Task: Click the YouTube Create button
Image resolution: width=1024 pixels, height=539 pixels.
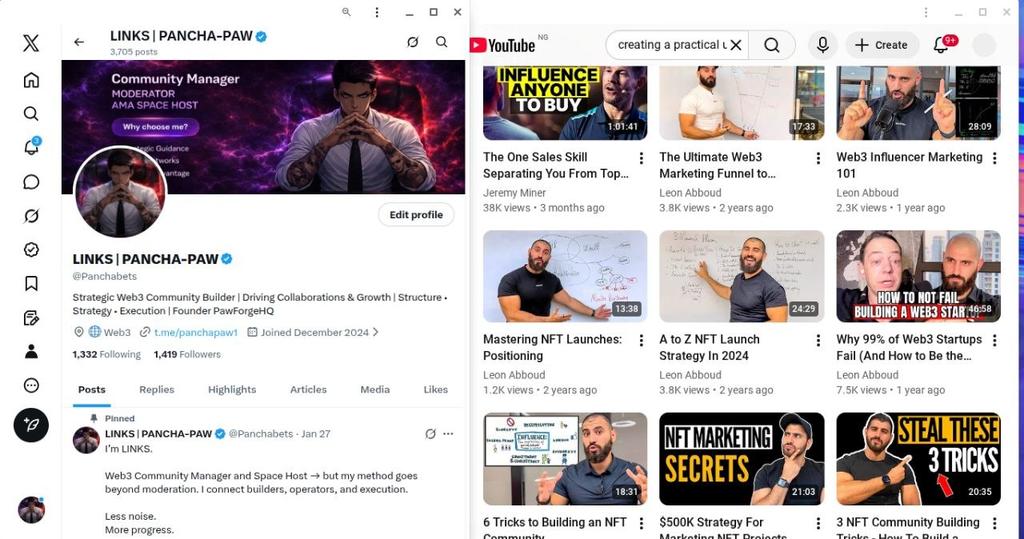Action: (882, 45)
